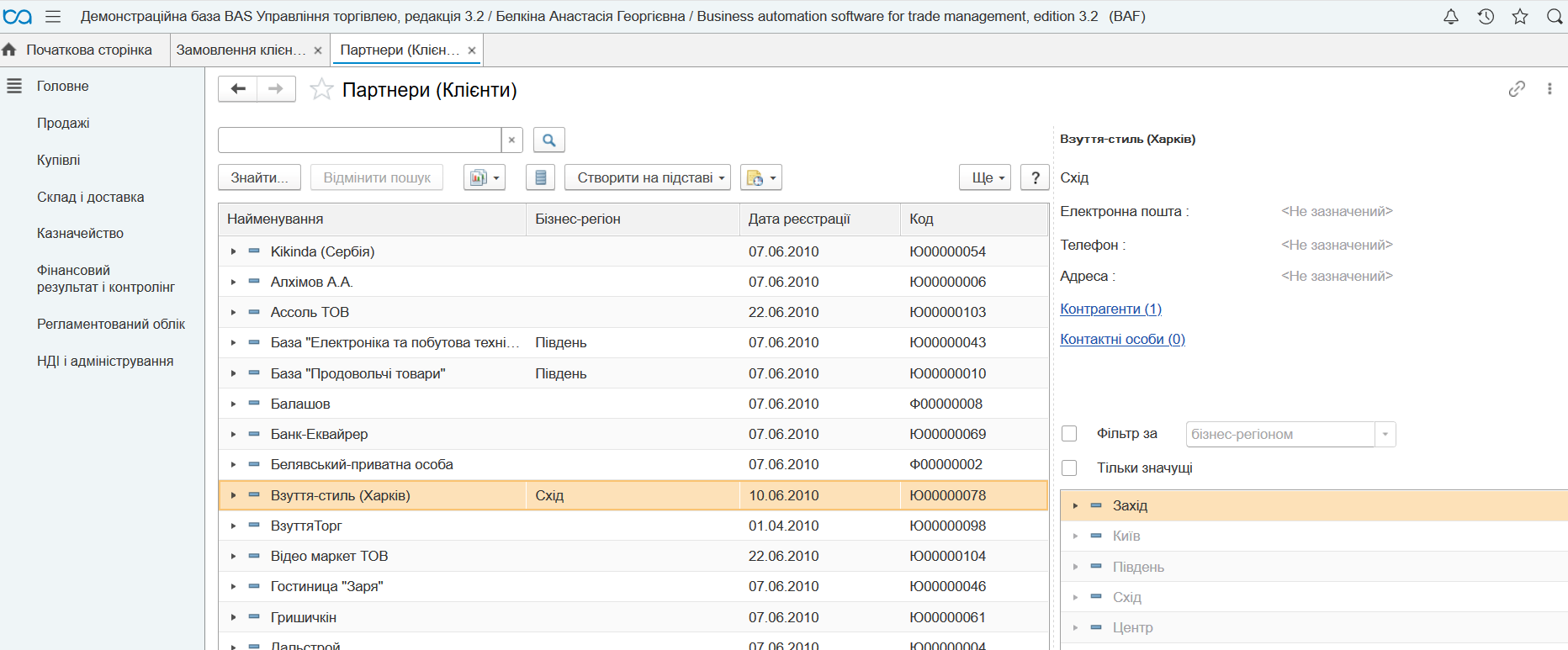Open the бізнес-регіоном dropdown

(x=1385, y=435)
